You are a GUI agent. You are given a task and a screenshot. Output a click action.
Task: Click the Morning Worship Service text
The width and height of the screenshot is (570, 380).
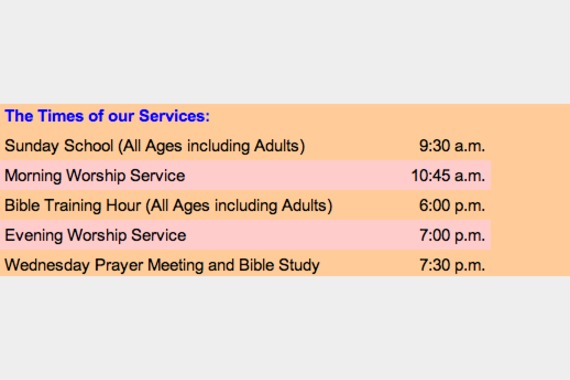[95, 176]
